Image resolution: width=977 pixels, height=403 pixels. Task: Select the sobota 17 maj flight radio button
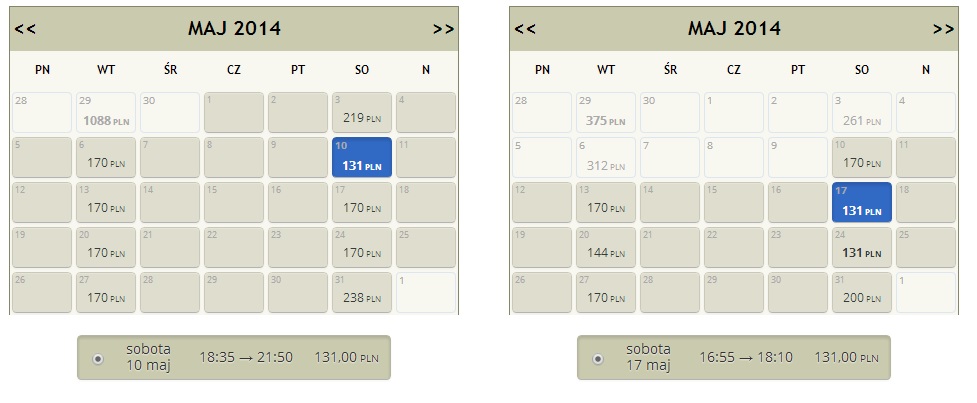point(598,359)
